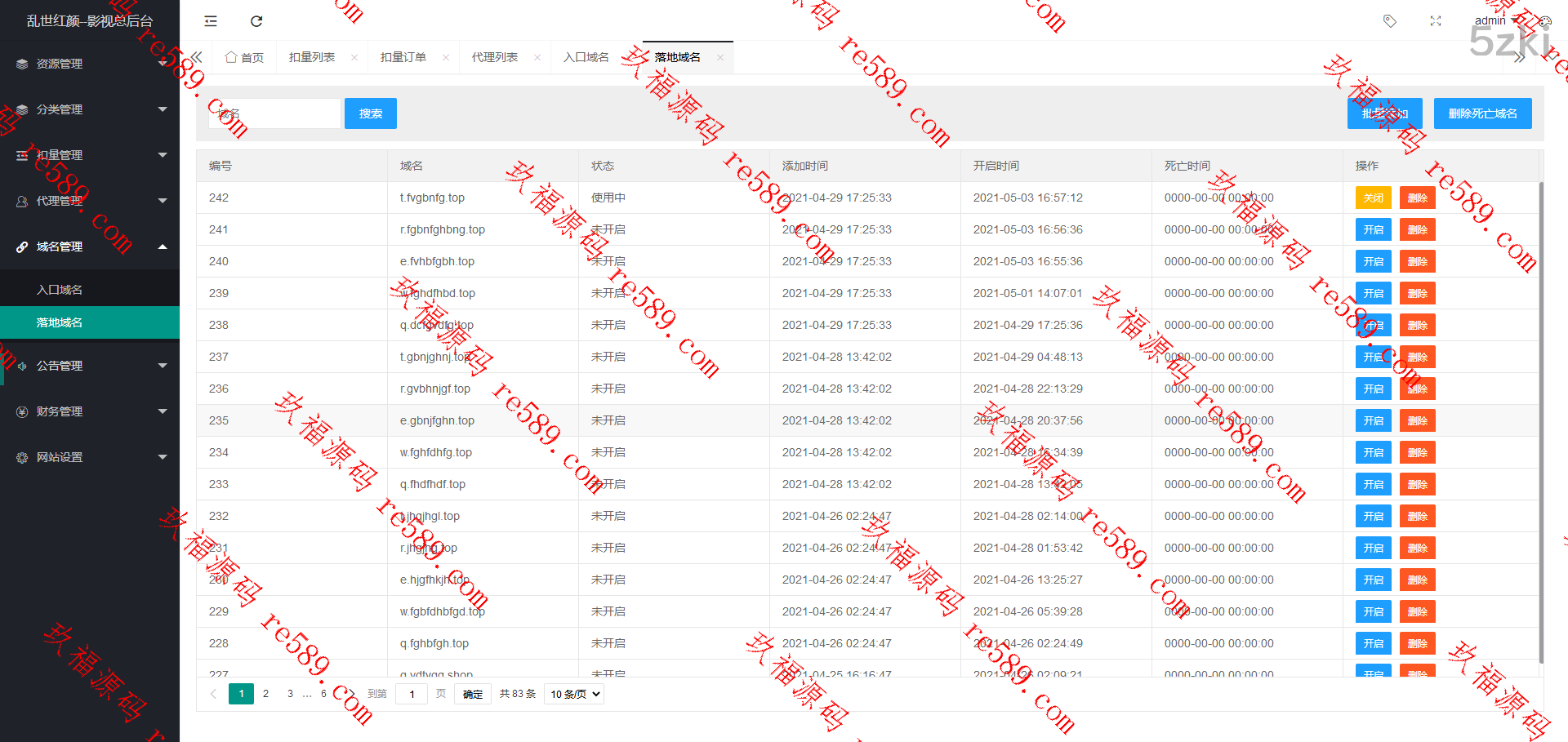
Task: Click the refresh page icon
Action: coord(256,21)
